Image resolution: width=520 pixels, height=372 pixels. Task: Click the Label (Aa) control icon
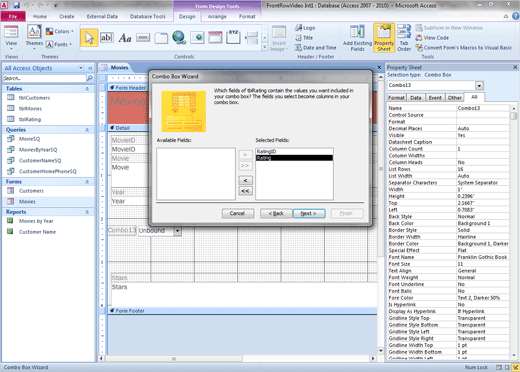click(x=125, y=38)
